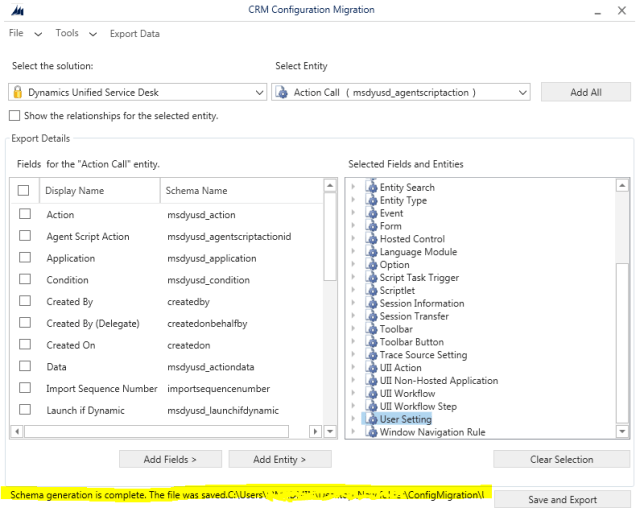
Task: Check the Agent Script Action checkbox
Action: coord(25,236)
